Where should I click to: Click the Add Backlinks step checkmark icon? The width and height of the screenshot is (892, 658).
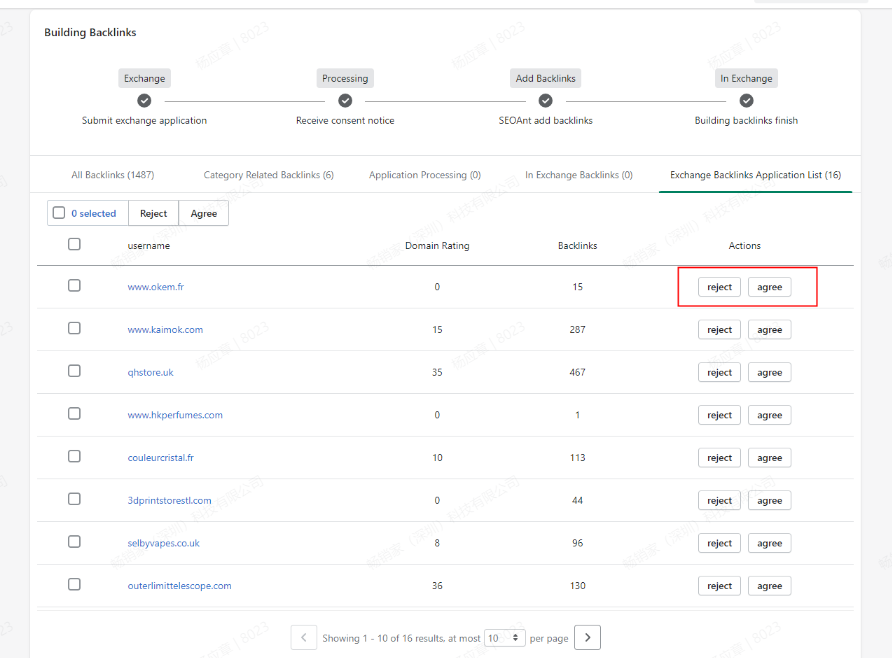pos(546,101)
